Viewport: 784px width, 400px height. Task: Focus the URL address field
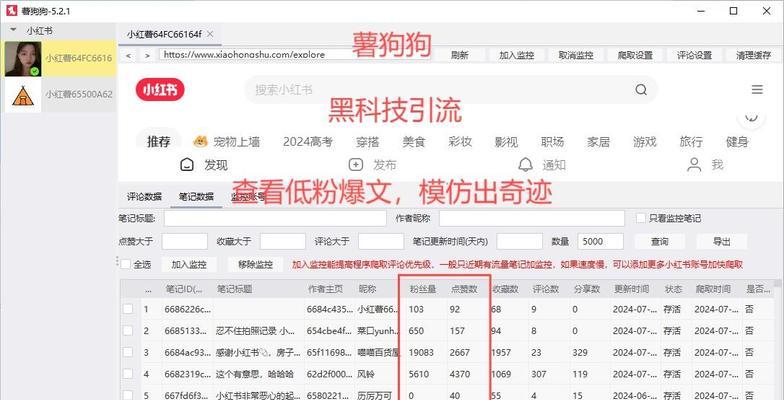coord(295,54)
